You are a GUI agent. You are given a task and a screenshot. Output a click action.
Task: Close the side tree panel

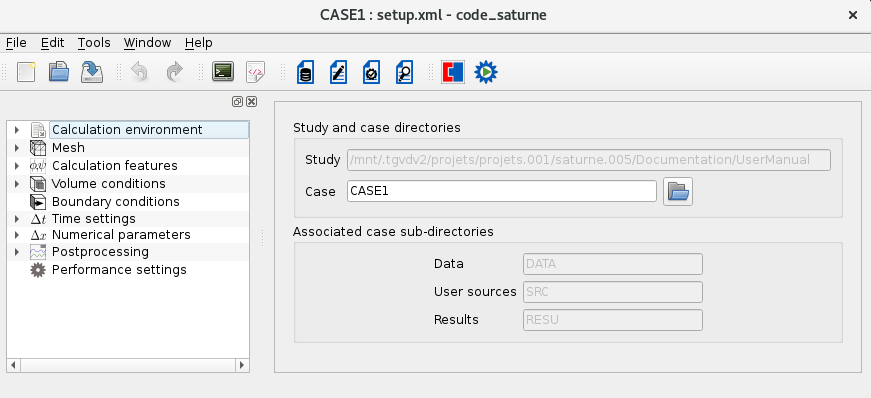(x=252, y=101)
